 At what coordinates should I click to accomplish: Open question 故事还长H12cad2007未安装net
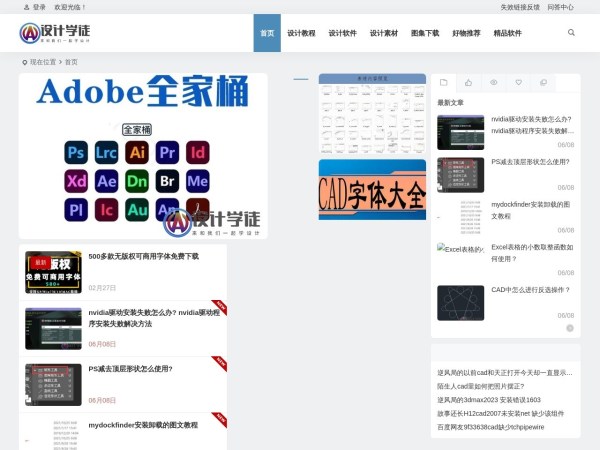[x=501, y=414]
